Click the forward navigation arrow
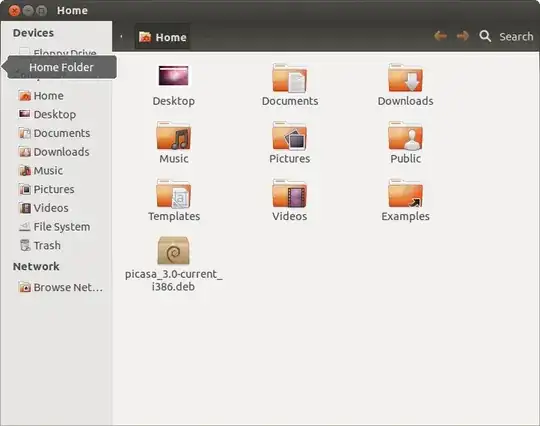 (x=463, y=36)
